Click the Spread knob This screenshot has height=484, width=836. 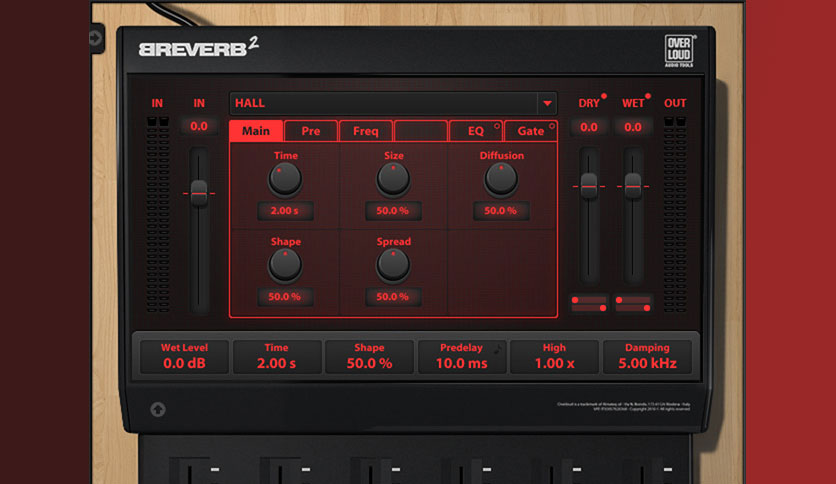point(393,265)
